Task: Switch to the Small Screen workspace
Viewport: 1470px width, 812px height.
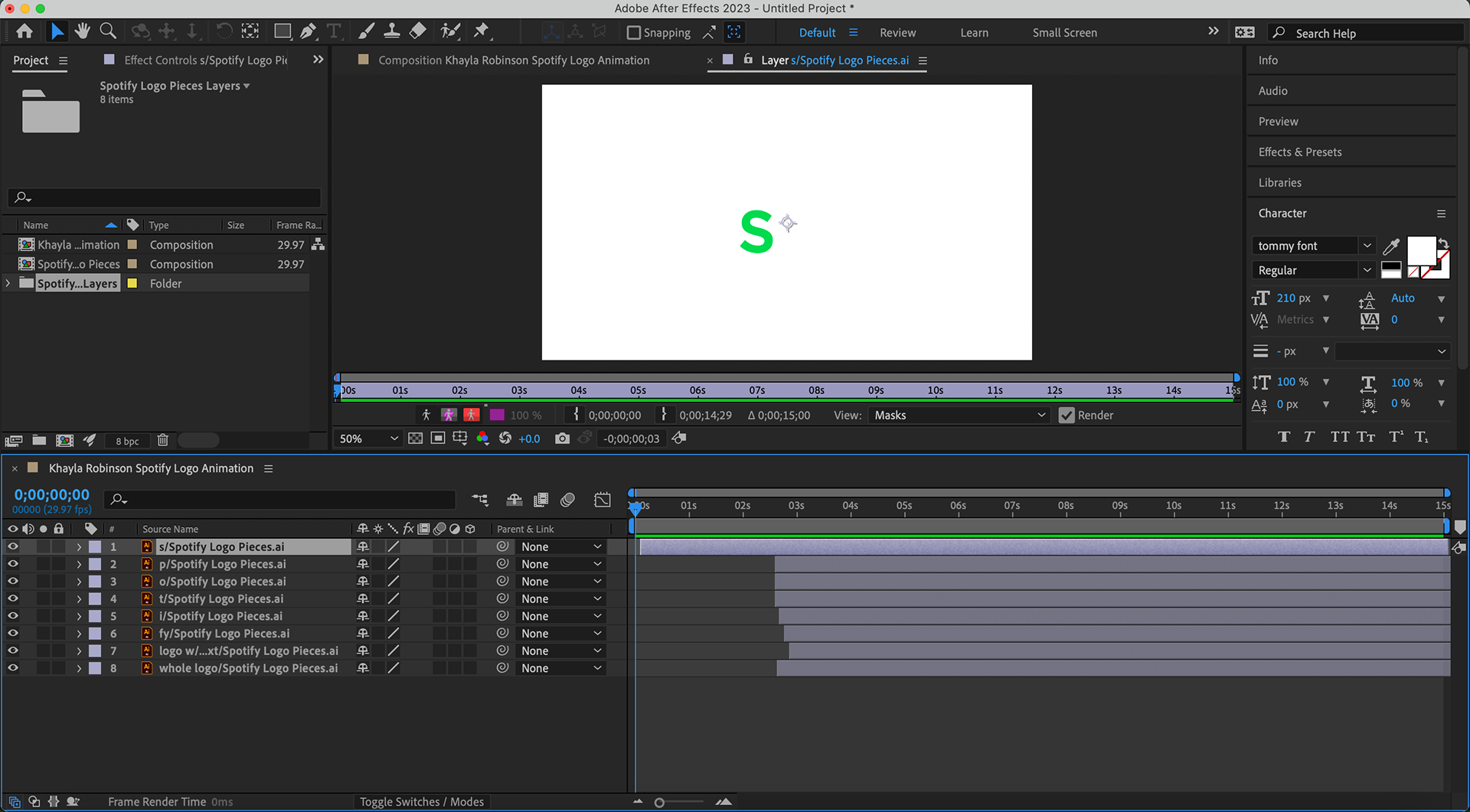Action: pyautogui.click(x=1064, y=33)
